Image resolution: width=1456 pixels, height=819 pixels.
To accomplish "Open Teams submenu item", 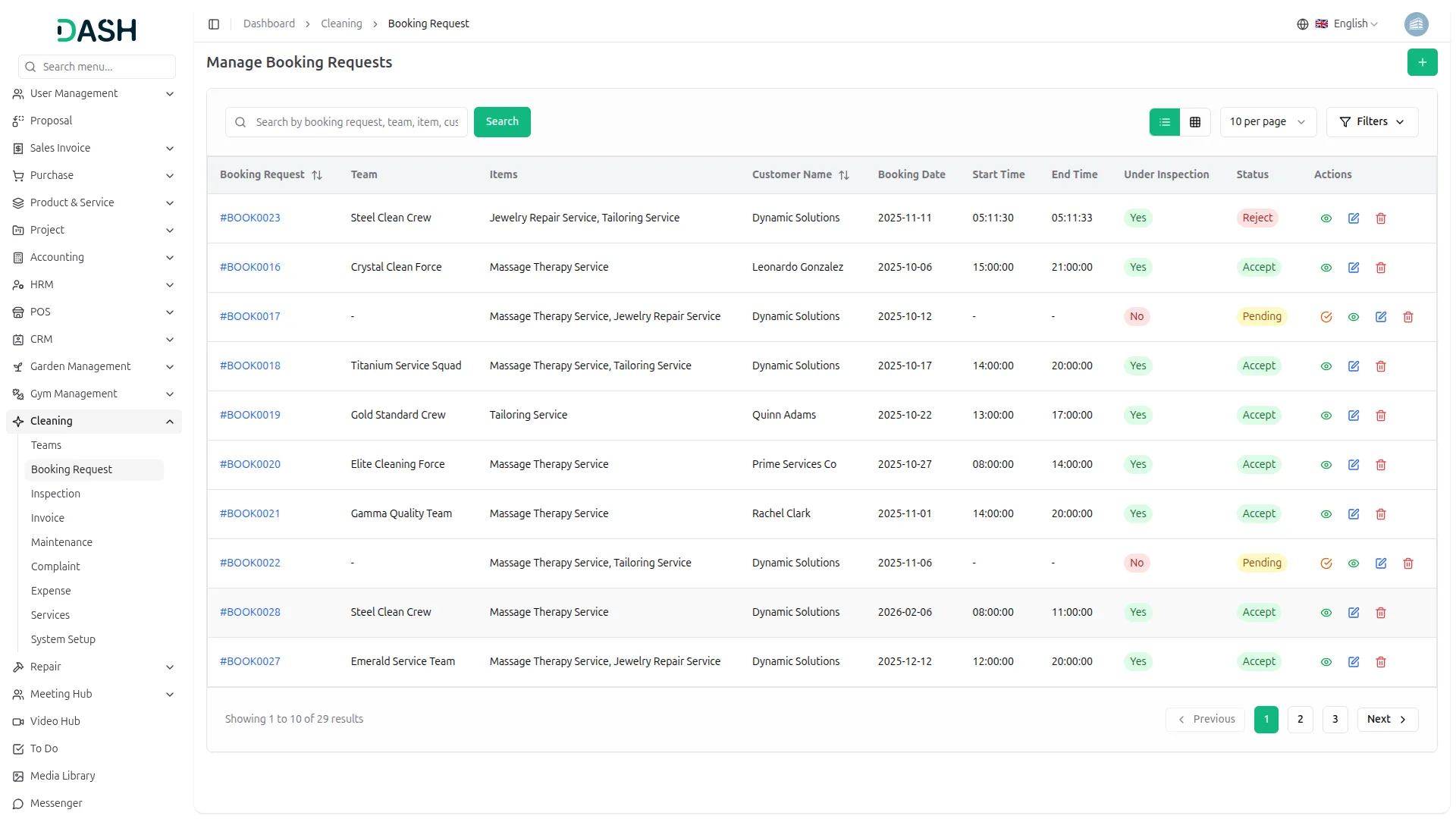I will coord(46,445).
